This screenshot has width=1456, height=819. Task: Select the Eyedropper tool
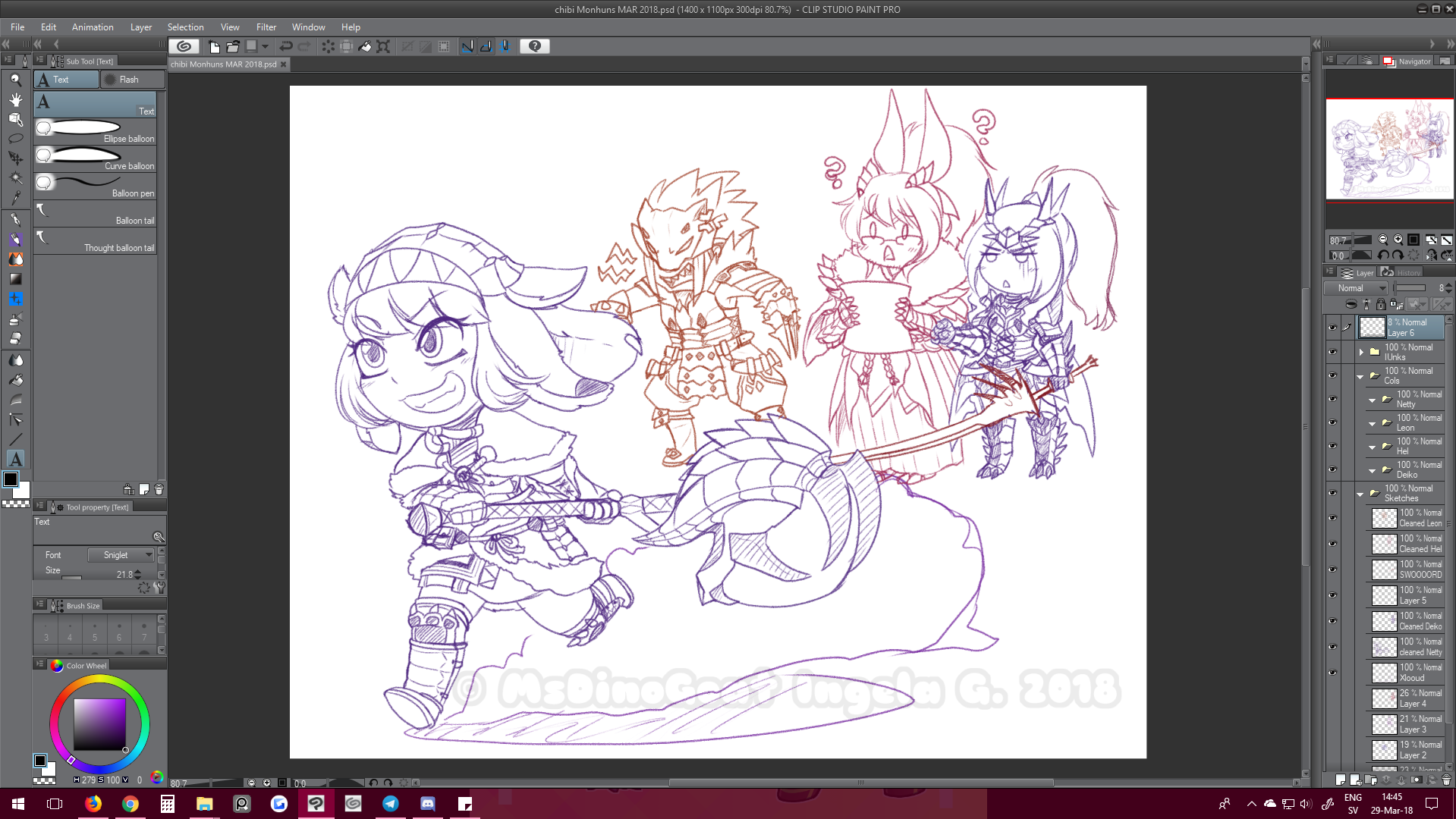pyautogui.click(x=15, y=198)
